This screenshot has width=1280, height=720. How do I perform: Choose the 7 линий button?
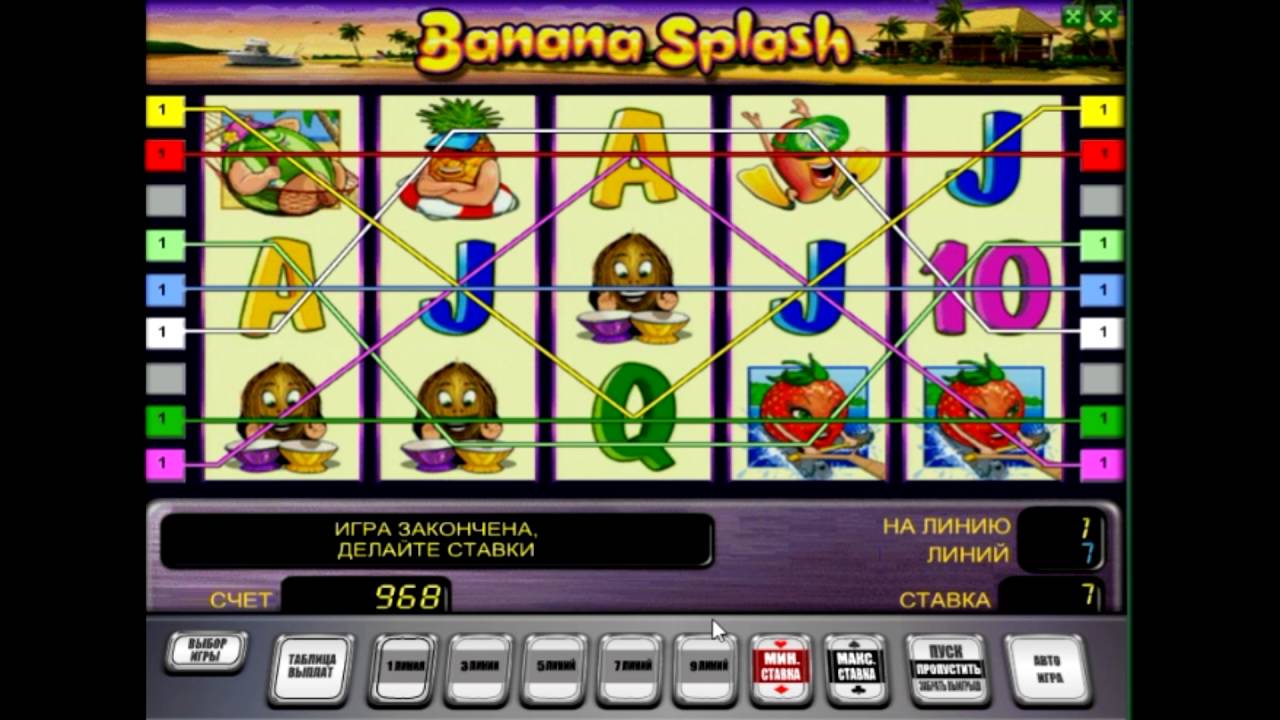click(x=631, y=668)
